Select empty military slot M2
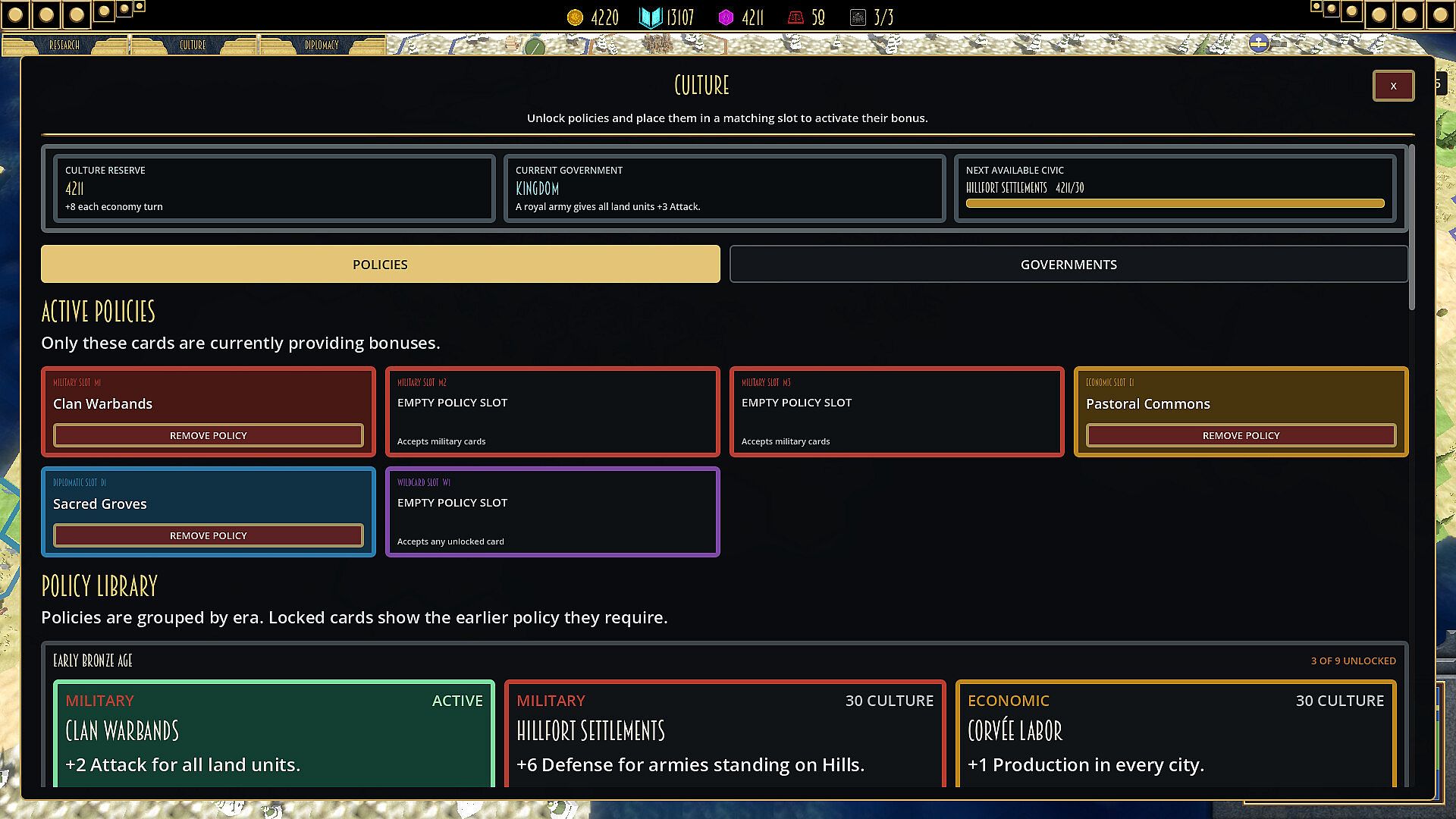 [x=553, y=412]
